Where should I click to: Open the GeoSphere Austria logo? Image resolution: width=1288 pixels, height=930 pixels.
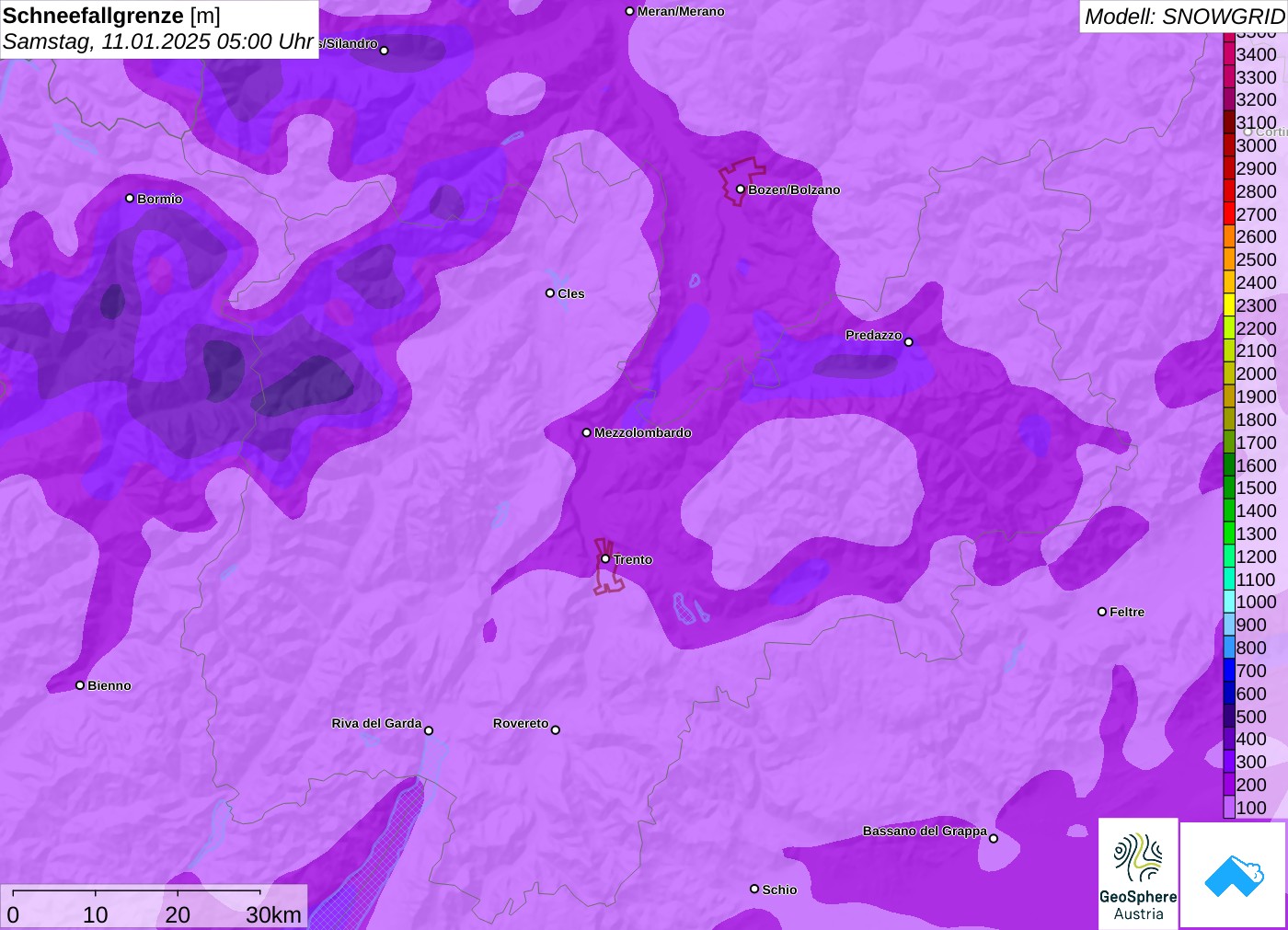[1138, 874]
